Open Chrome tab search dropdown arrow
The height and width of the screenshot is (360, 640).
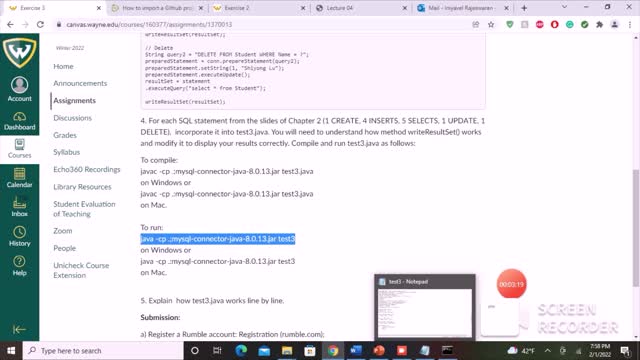point(564,7)
